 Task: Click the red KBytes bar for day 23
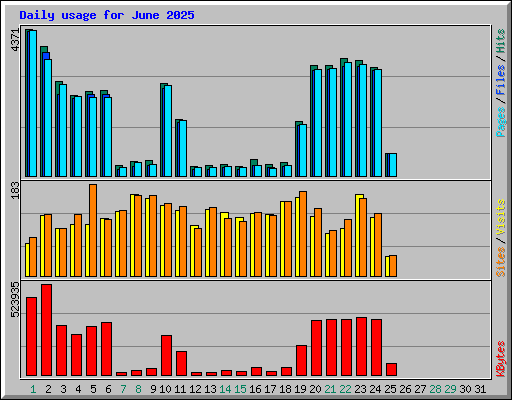[x=361, y=346]
